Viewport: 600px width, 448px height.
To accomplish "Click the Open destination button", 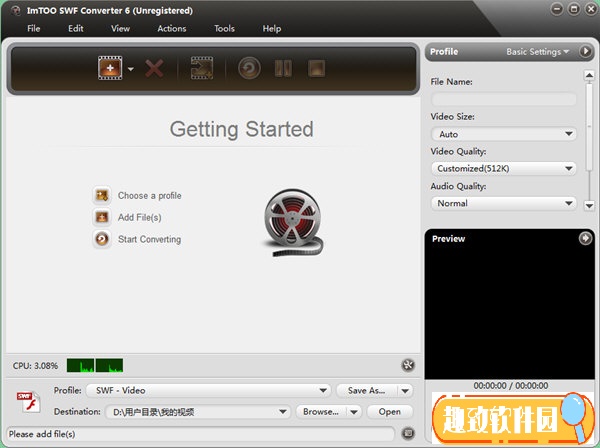I will (389, 411).
